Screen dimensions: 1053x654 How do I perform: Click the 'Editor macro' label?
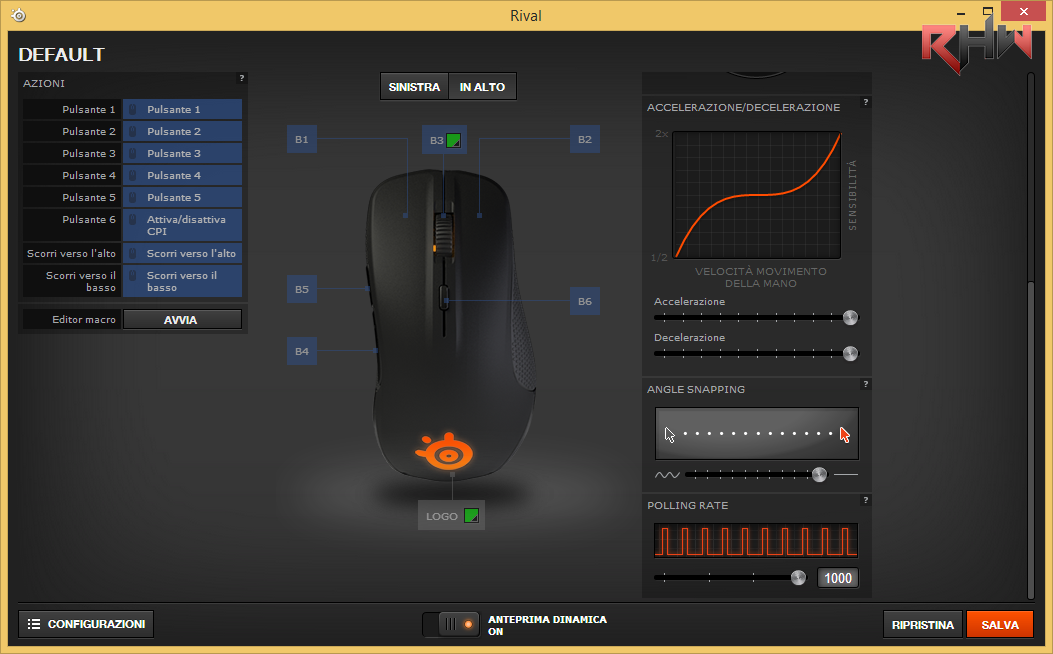coord(84,320)
